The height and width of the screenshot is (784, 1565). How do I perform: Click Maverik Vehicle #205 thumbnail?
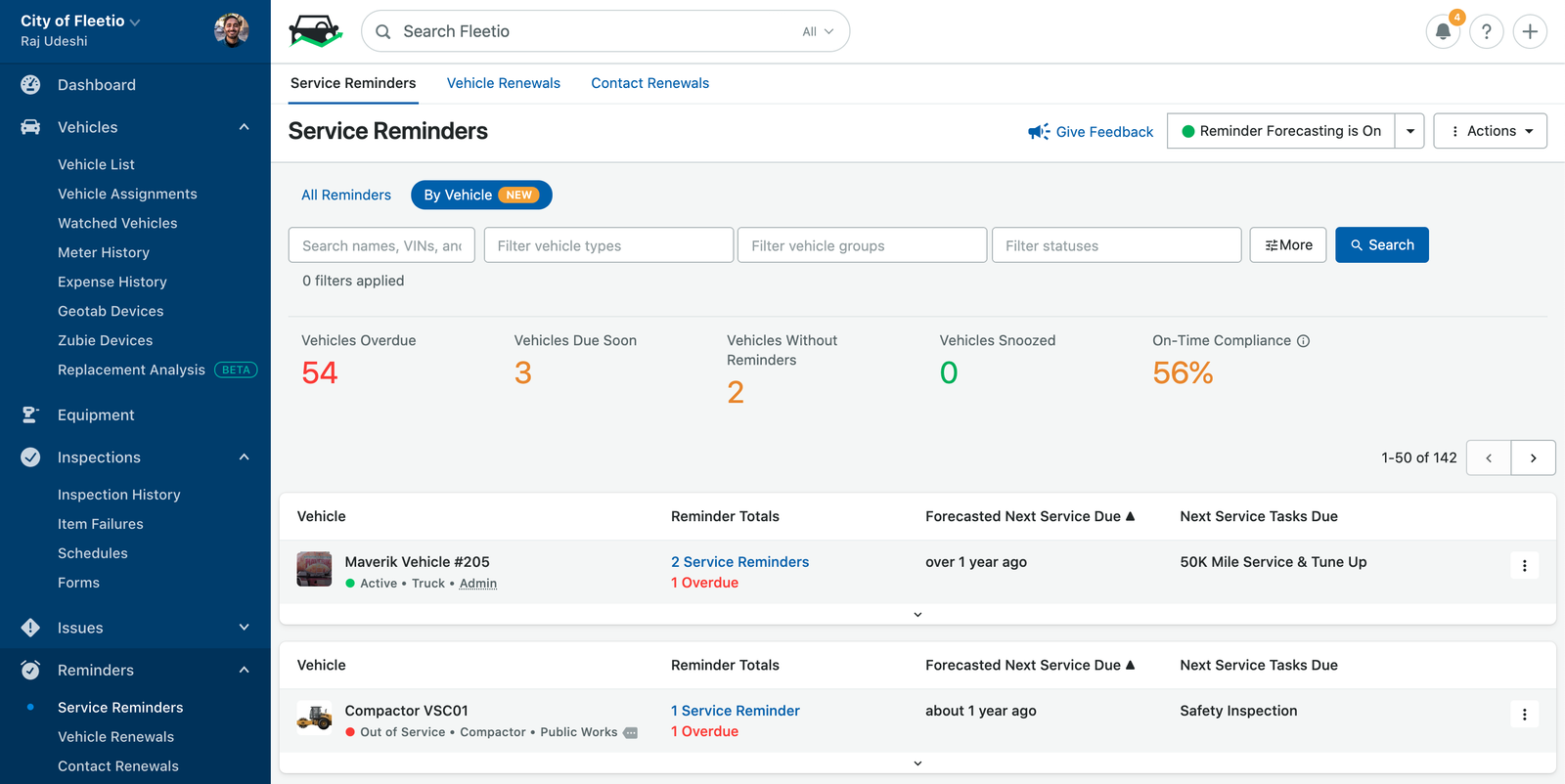click(x=314, y=569)
